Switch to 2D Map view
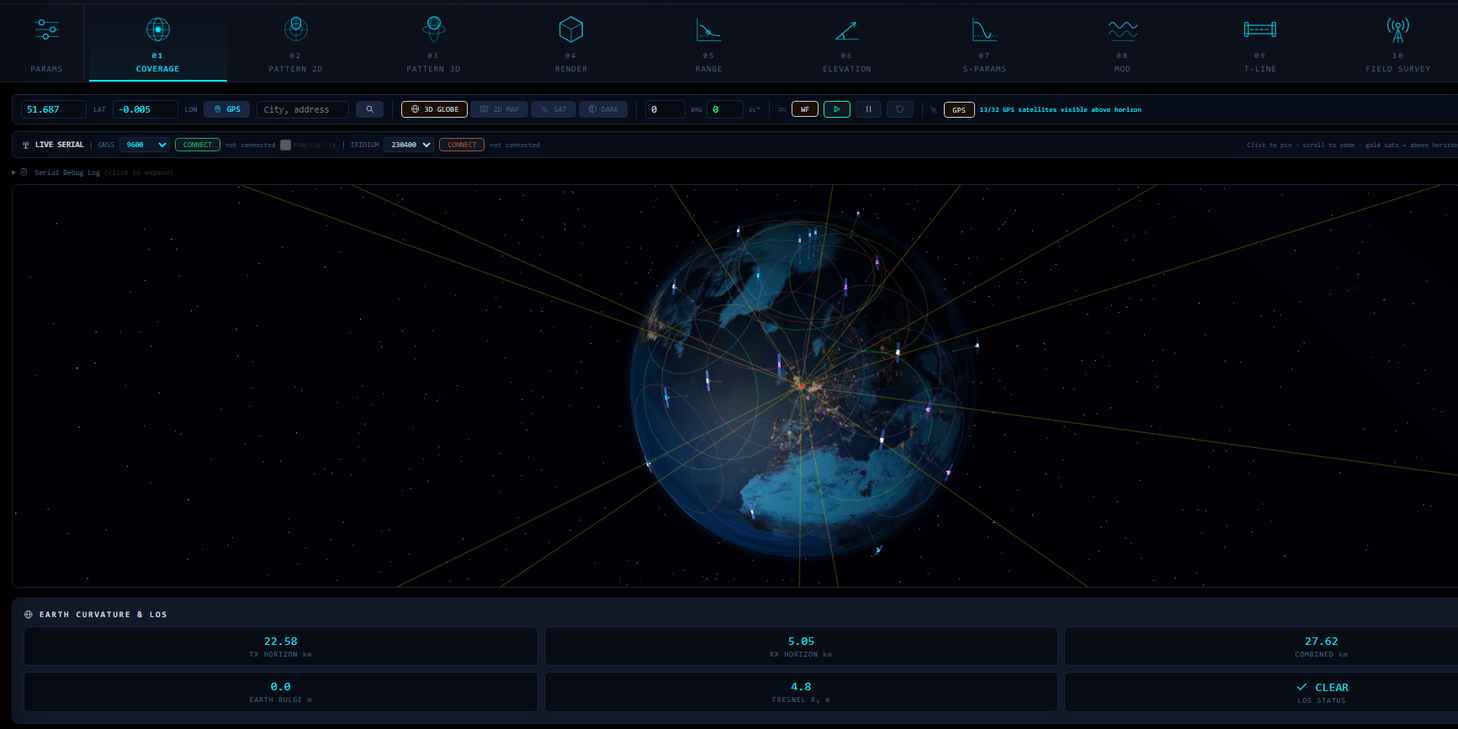 (x=499, y=109)
